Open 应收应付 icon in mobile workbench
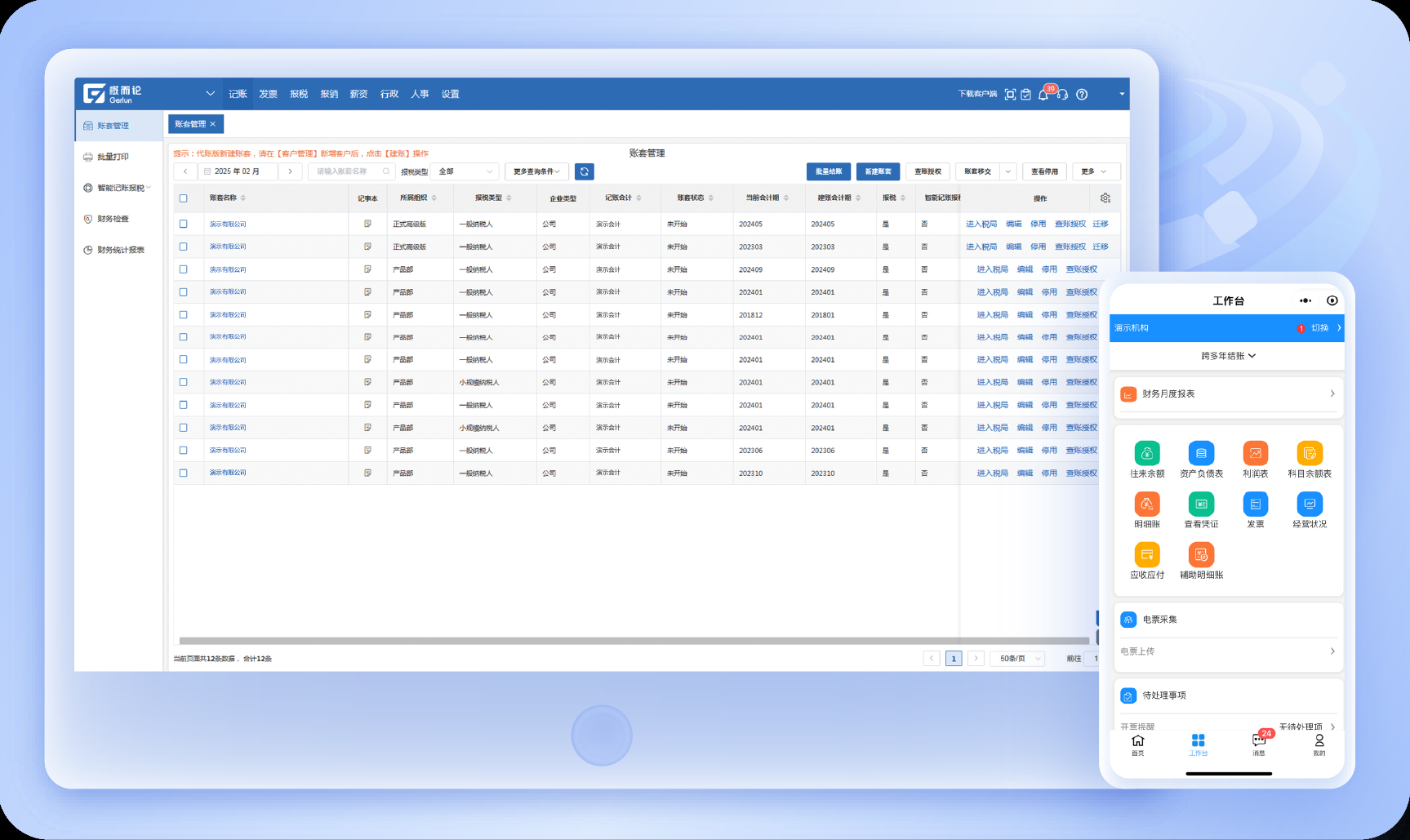1410x840 pixels. [1147, 555]
